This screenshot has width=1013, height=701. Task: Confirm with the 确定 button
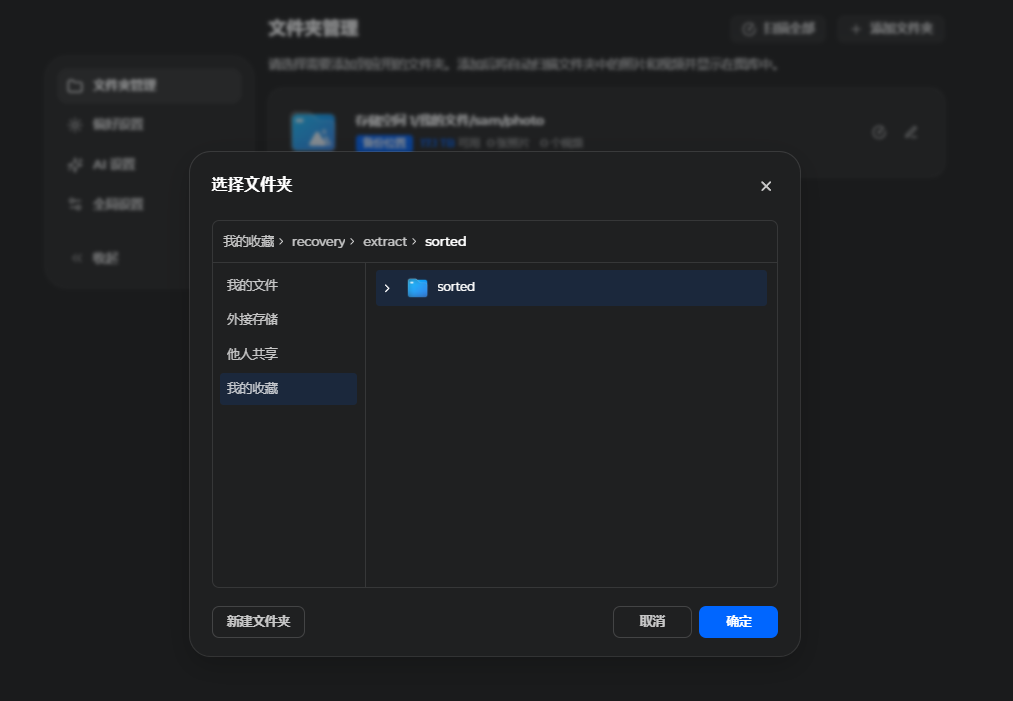(738, 622)
